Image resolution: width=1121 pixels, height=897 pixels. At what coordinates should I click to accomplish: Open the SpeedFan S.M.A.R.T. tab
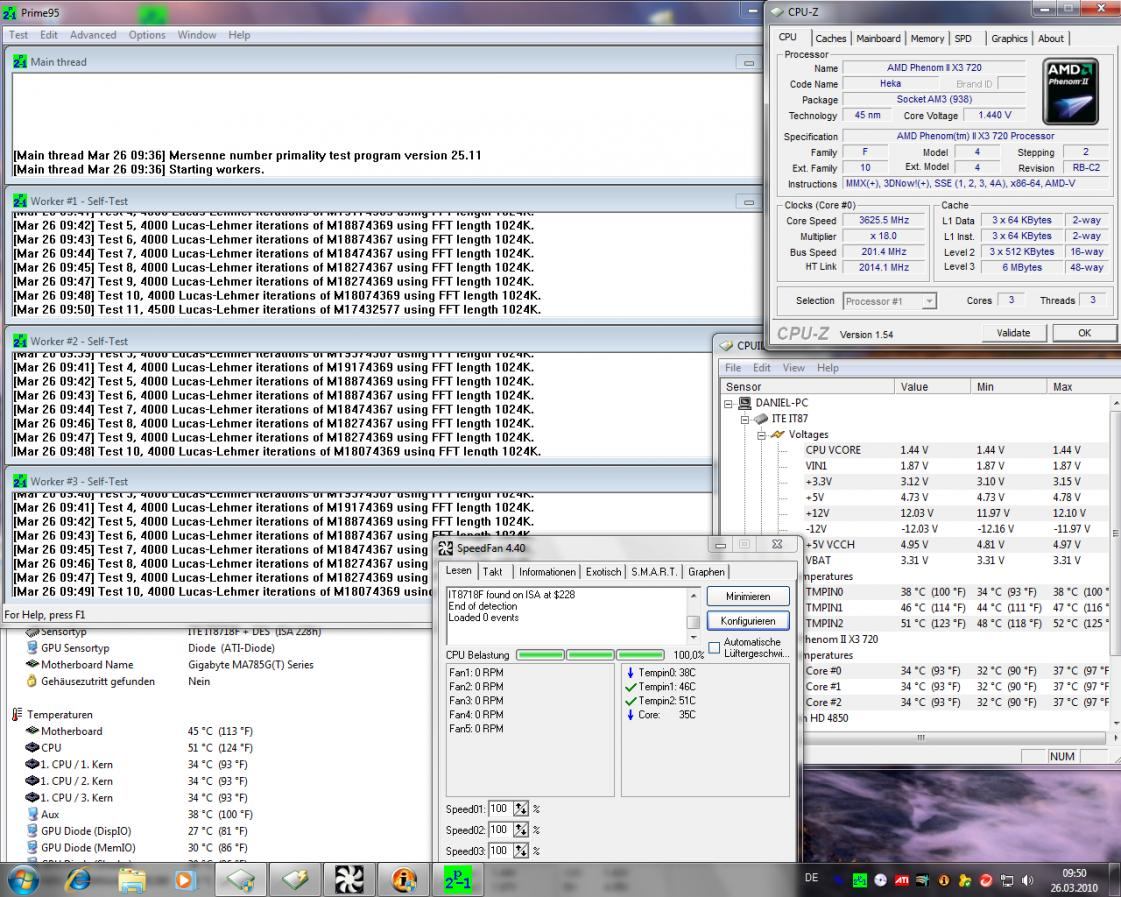[654, 572]
